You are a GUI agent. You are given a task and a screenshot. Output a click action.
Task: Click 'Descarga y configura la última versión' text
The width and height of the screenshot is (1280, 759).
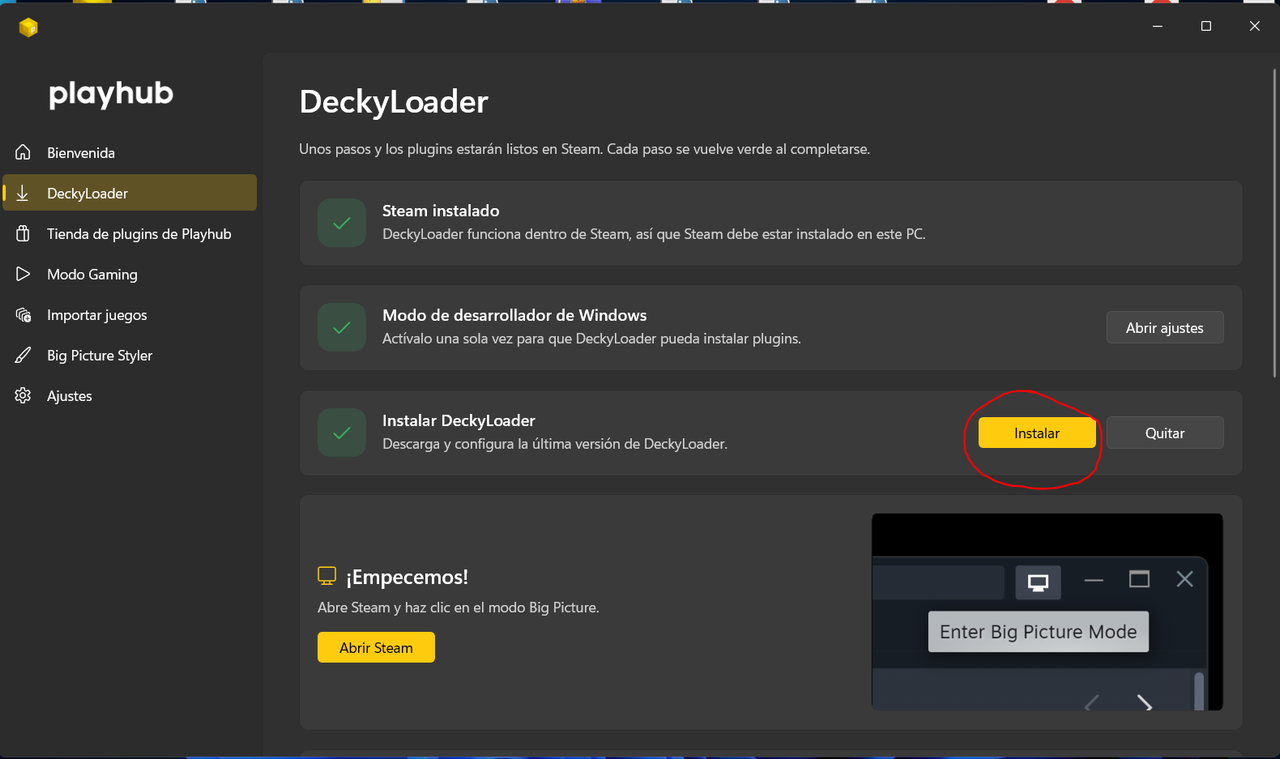tap(555, 443)
